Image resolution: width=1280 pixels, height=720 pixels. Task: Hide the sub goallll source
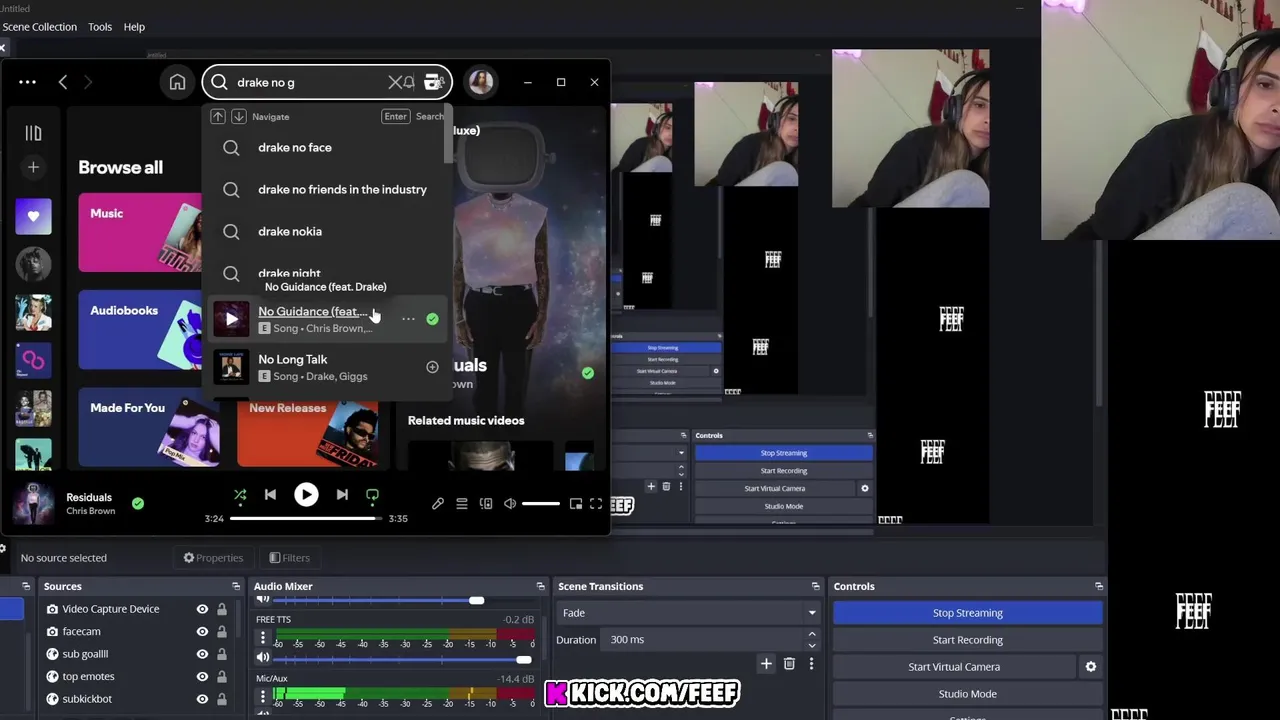coord(202,654)
